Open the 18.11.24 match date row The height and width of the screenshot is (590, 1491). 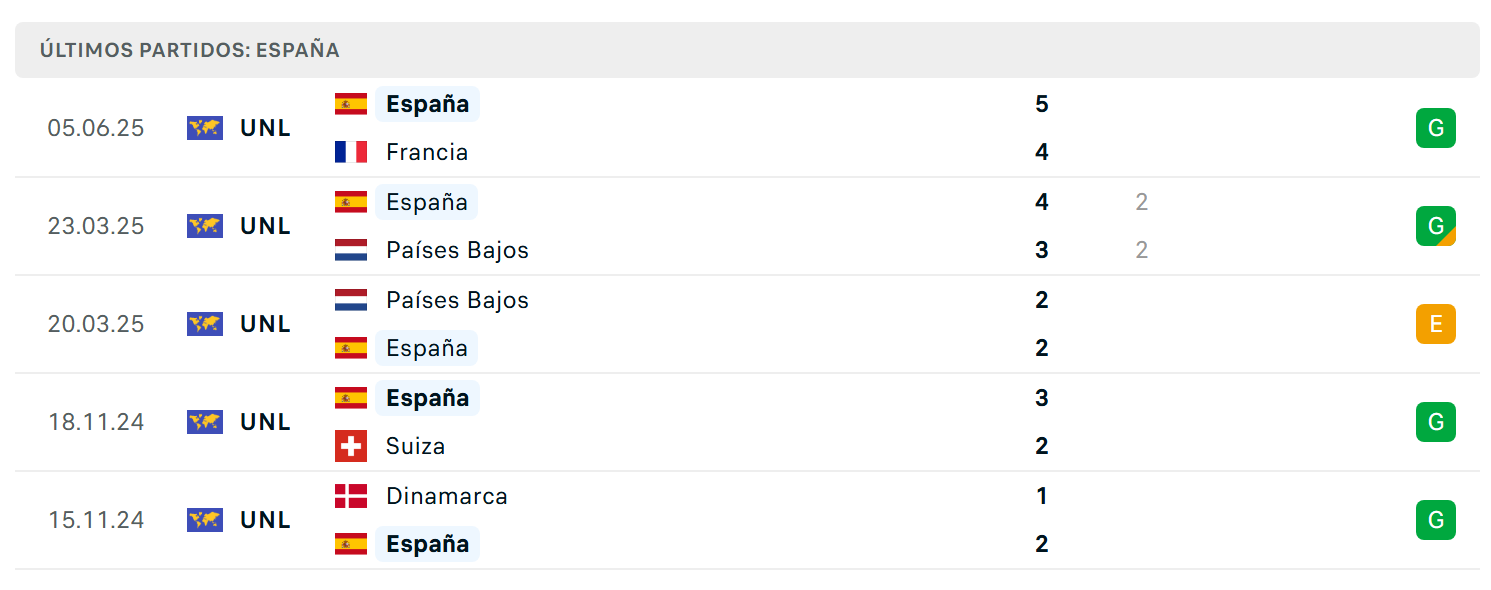[x=747, y=422]
